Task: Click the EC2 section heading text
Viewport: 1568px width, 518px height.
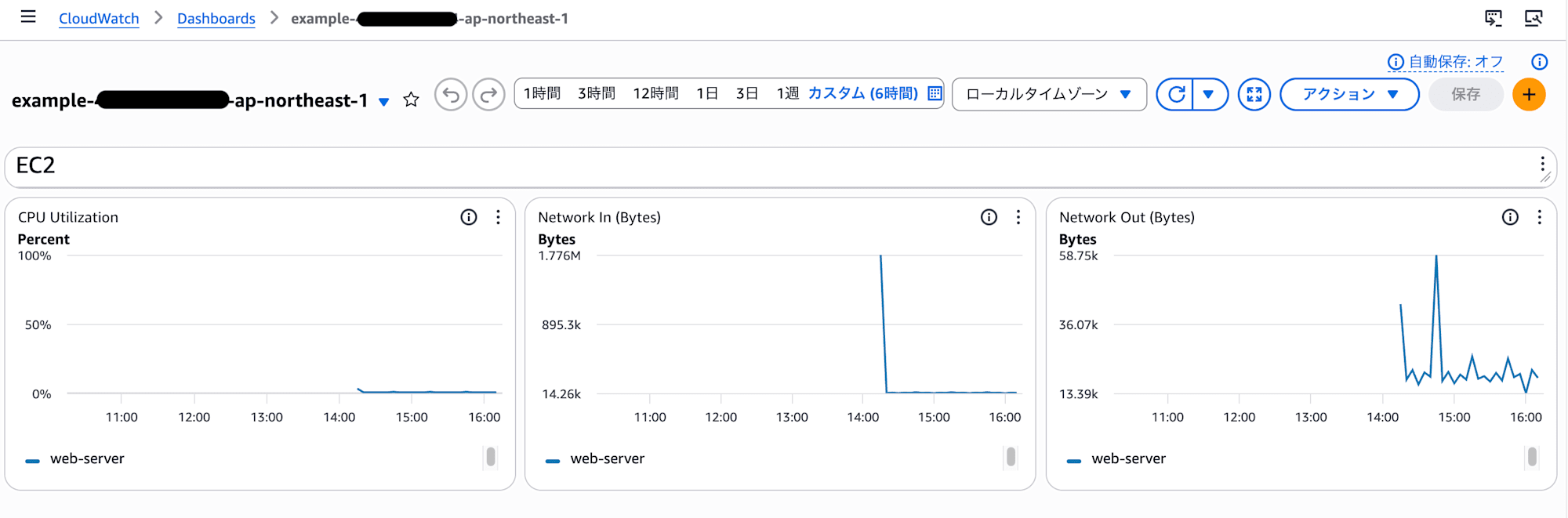Action: tap(35, 165)
